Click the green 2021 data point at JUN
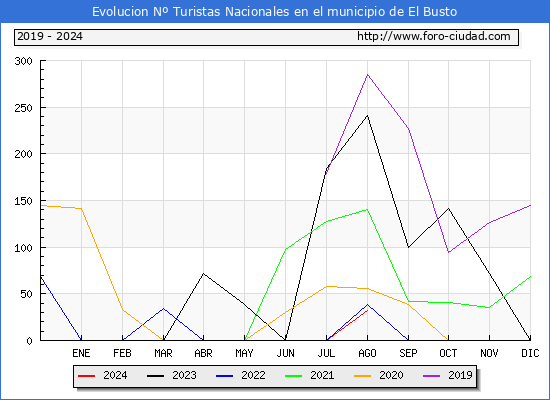Image resolution: width=550 pixels, height=400 pixels. pos(286,249)
